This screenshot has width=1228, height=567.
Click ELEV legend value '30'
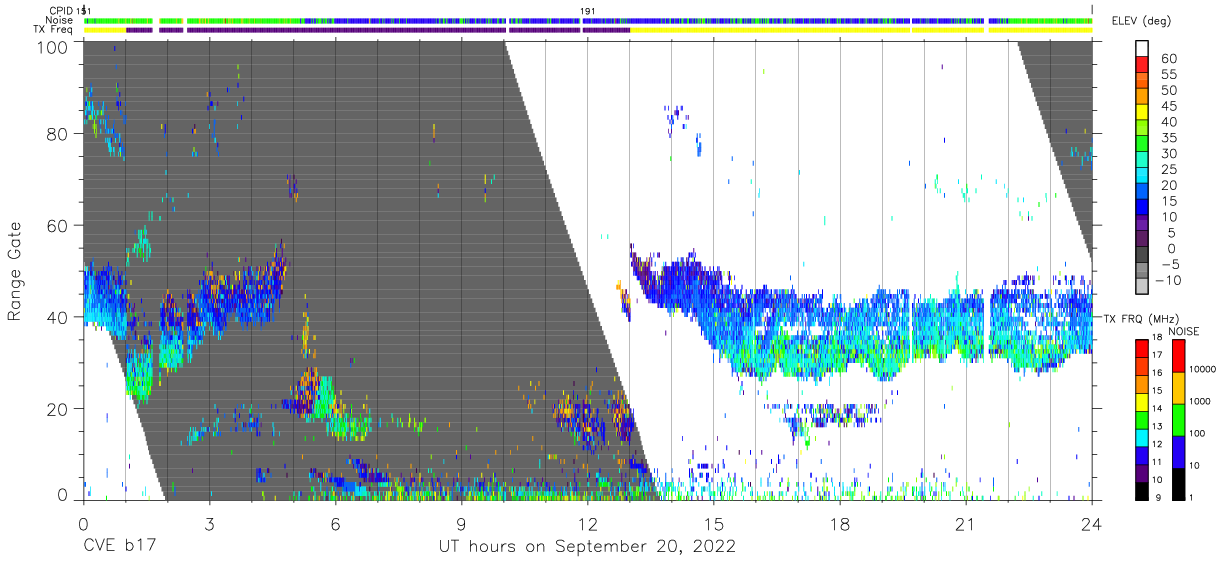pyautogui.click(x=1168, y=154)
